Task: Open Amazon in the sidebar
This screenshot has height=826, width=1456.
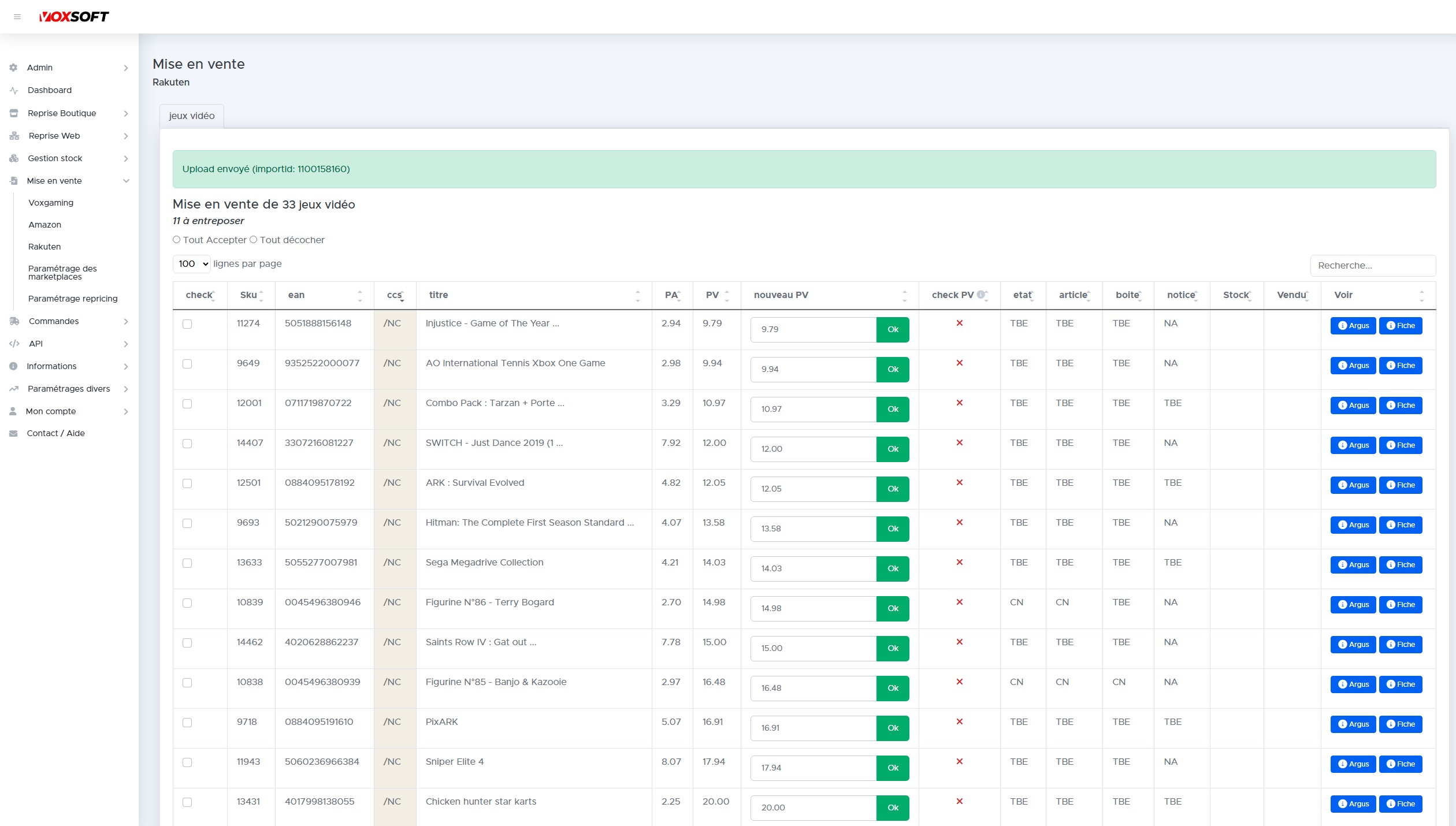Action: (x=44, y=225)
